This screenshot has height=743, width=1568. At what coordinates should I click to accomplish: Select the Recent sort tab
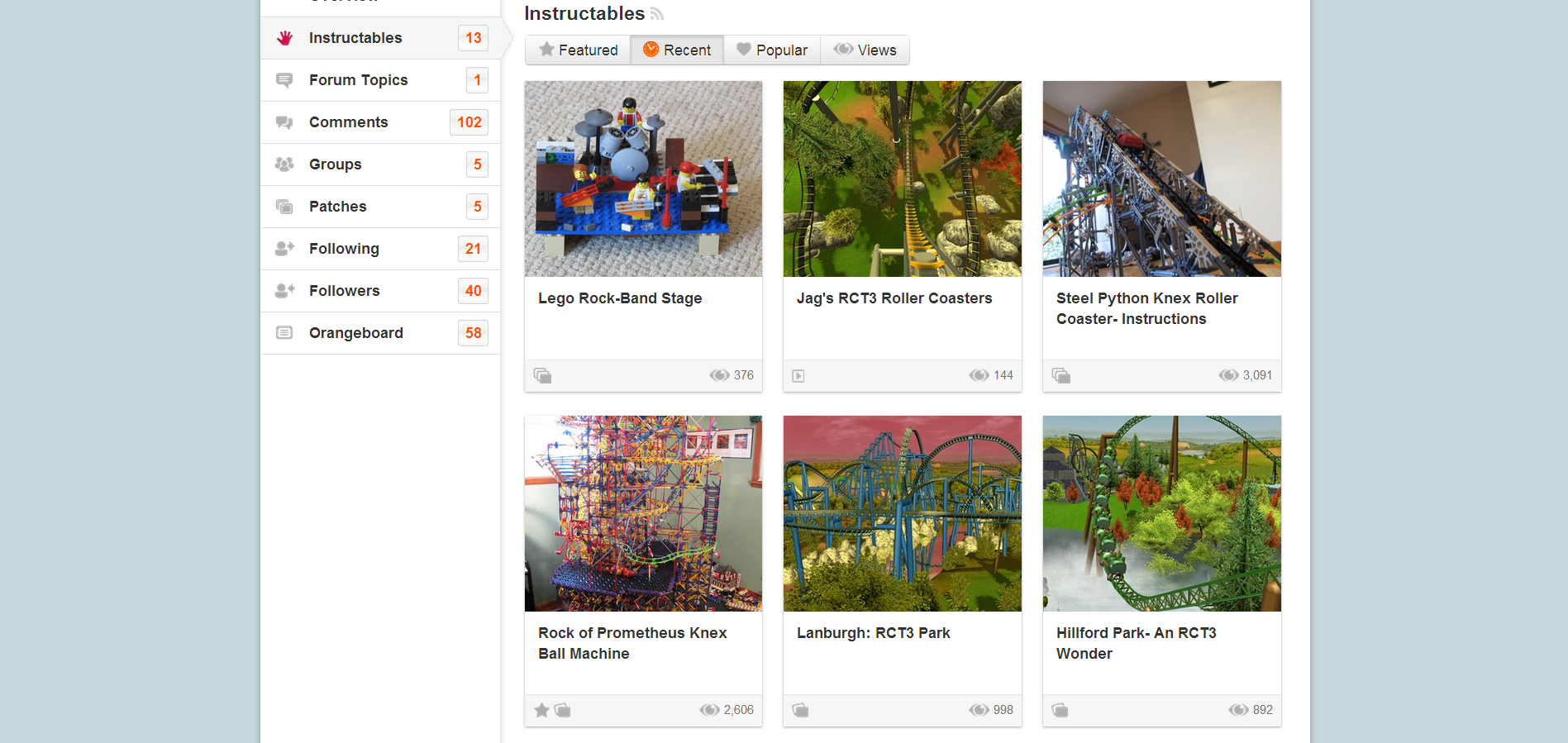[677, 50]
